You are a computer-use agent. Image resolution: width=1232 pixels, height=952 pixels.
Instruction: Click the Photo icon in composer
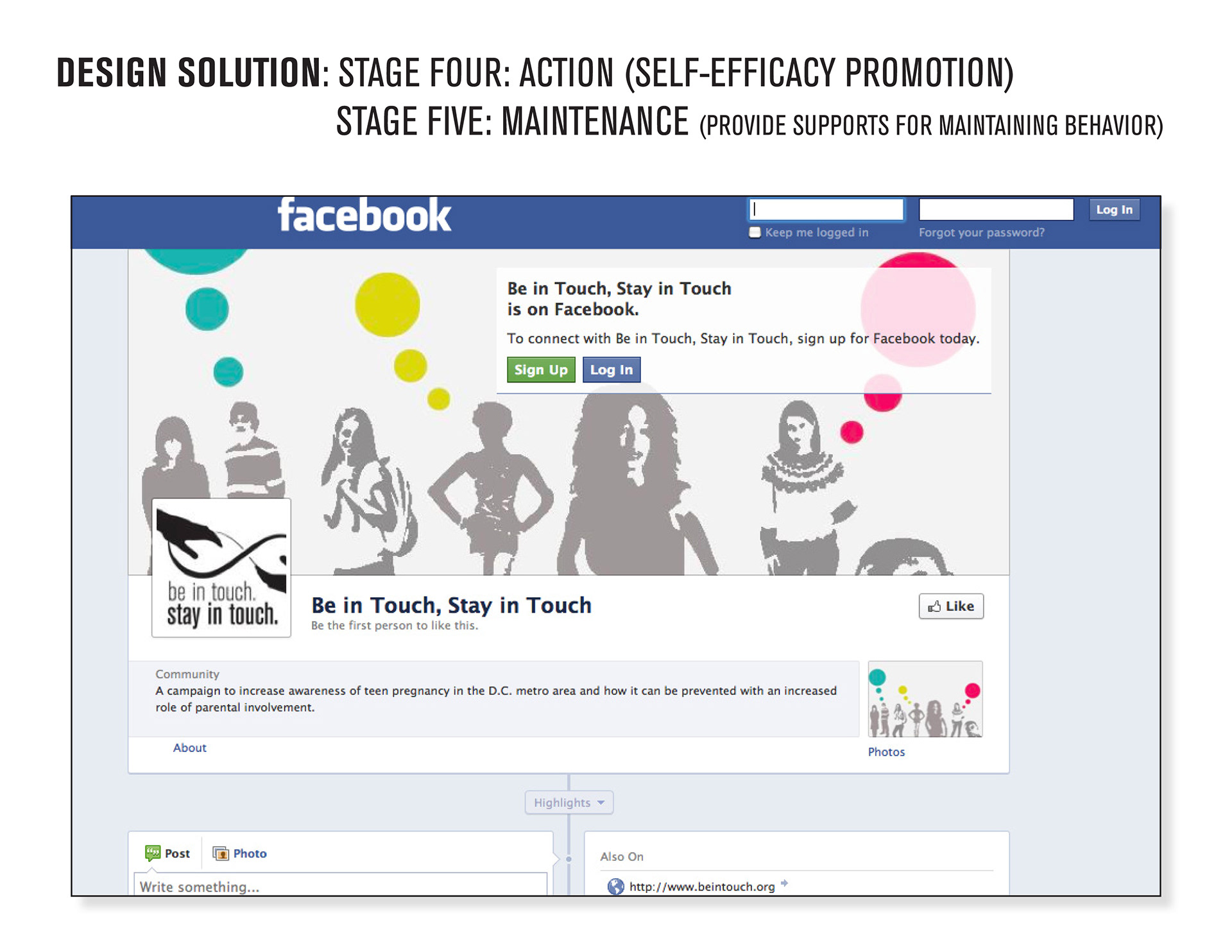221,853
